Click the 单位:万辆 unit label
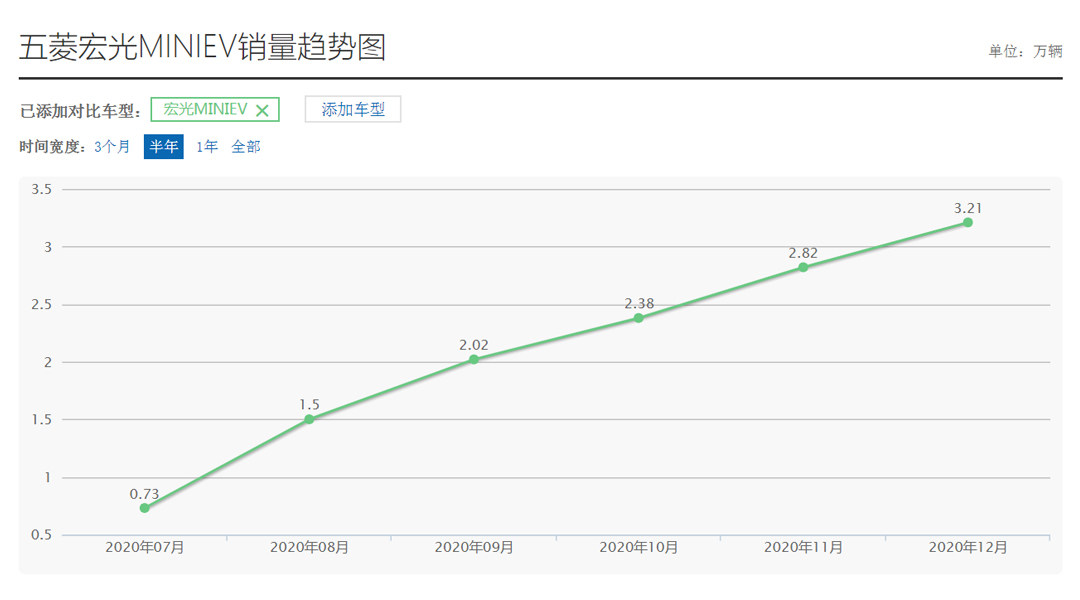The height and width of the screenshot is (600, 1080). point(1025,52)
